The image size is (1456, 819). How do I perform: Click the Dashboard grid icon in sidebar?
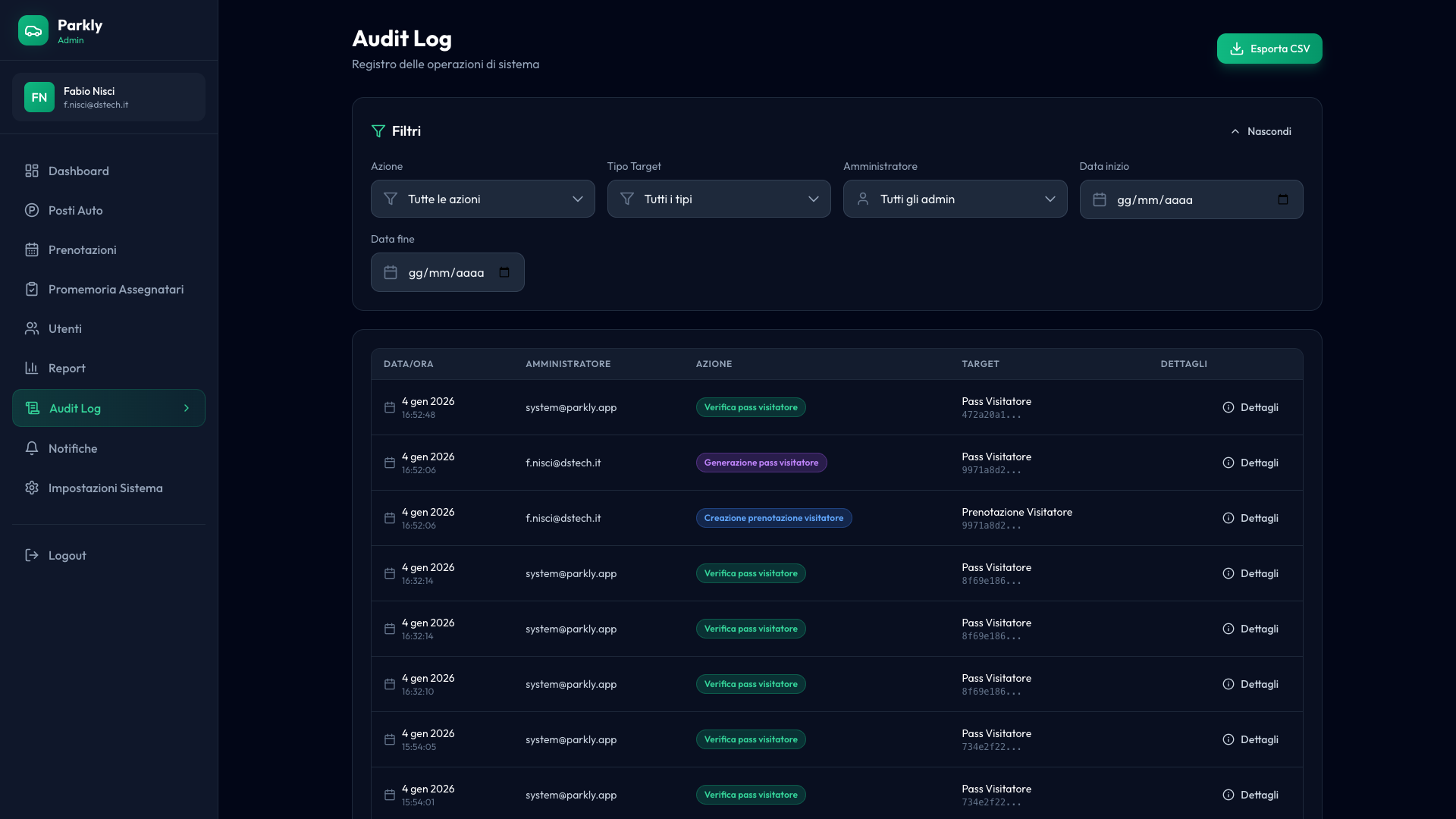pos(32,171)
